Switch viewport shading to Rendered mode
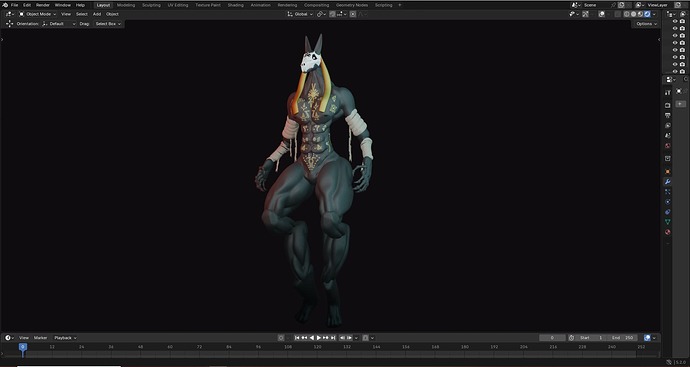The width and height of the screenshot is (690, 367). click(647, 14)
